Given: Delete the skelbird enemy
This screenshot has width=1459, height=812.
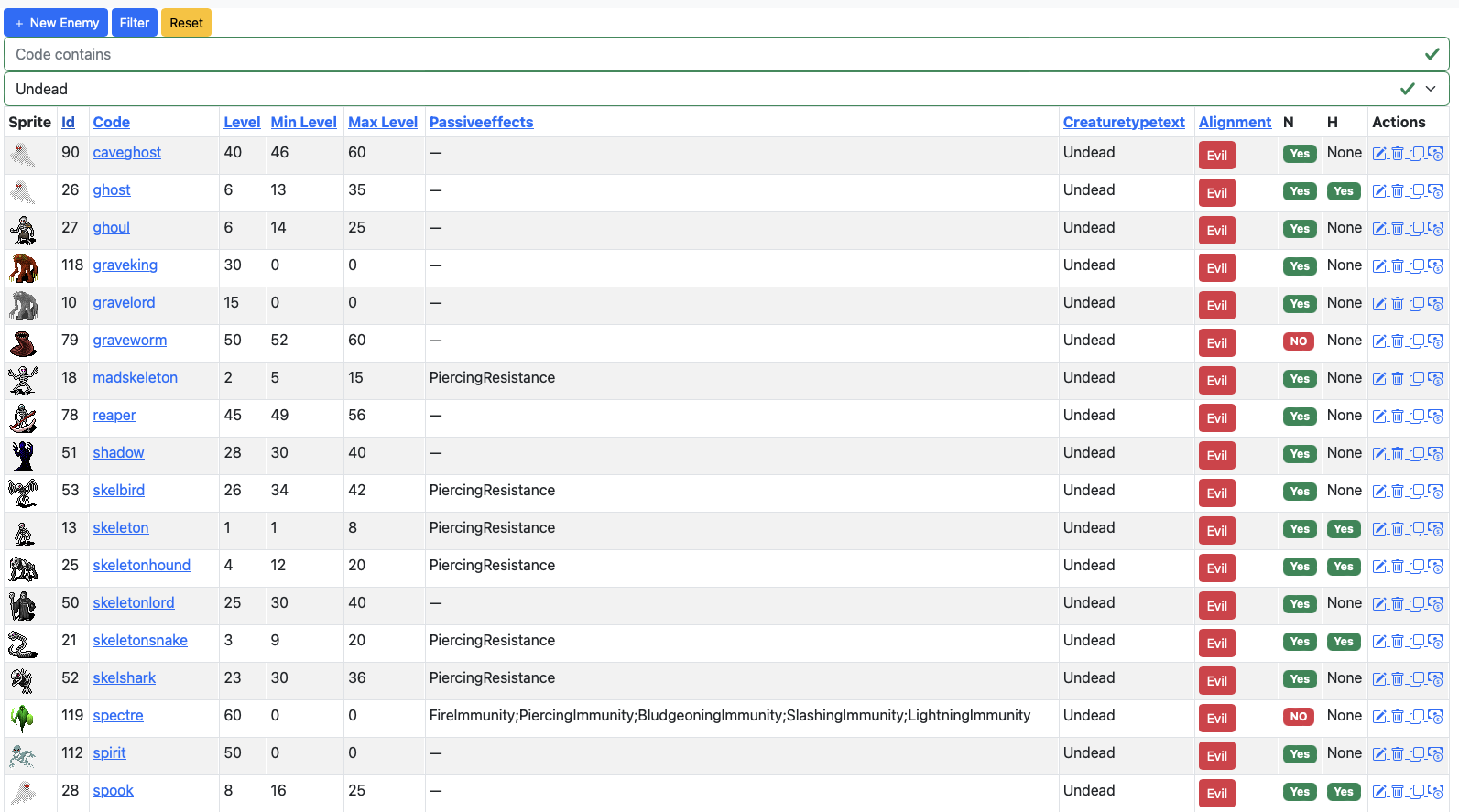Looking at the screenshot, I should tap(1398, 492).
